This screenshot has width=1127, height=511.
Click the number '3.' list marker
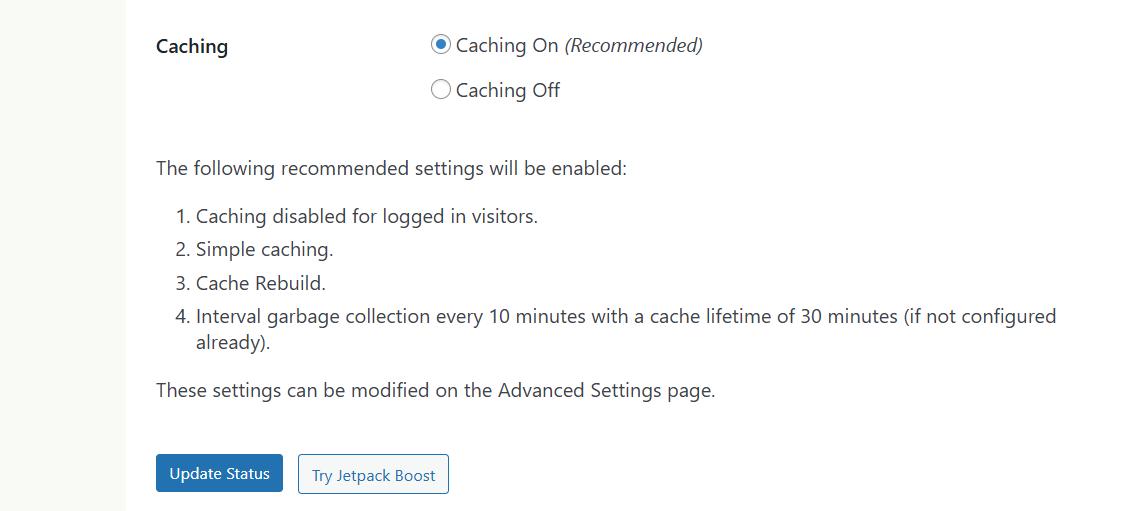(182, 283)
